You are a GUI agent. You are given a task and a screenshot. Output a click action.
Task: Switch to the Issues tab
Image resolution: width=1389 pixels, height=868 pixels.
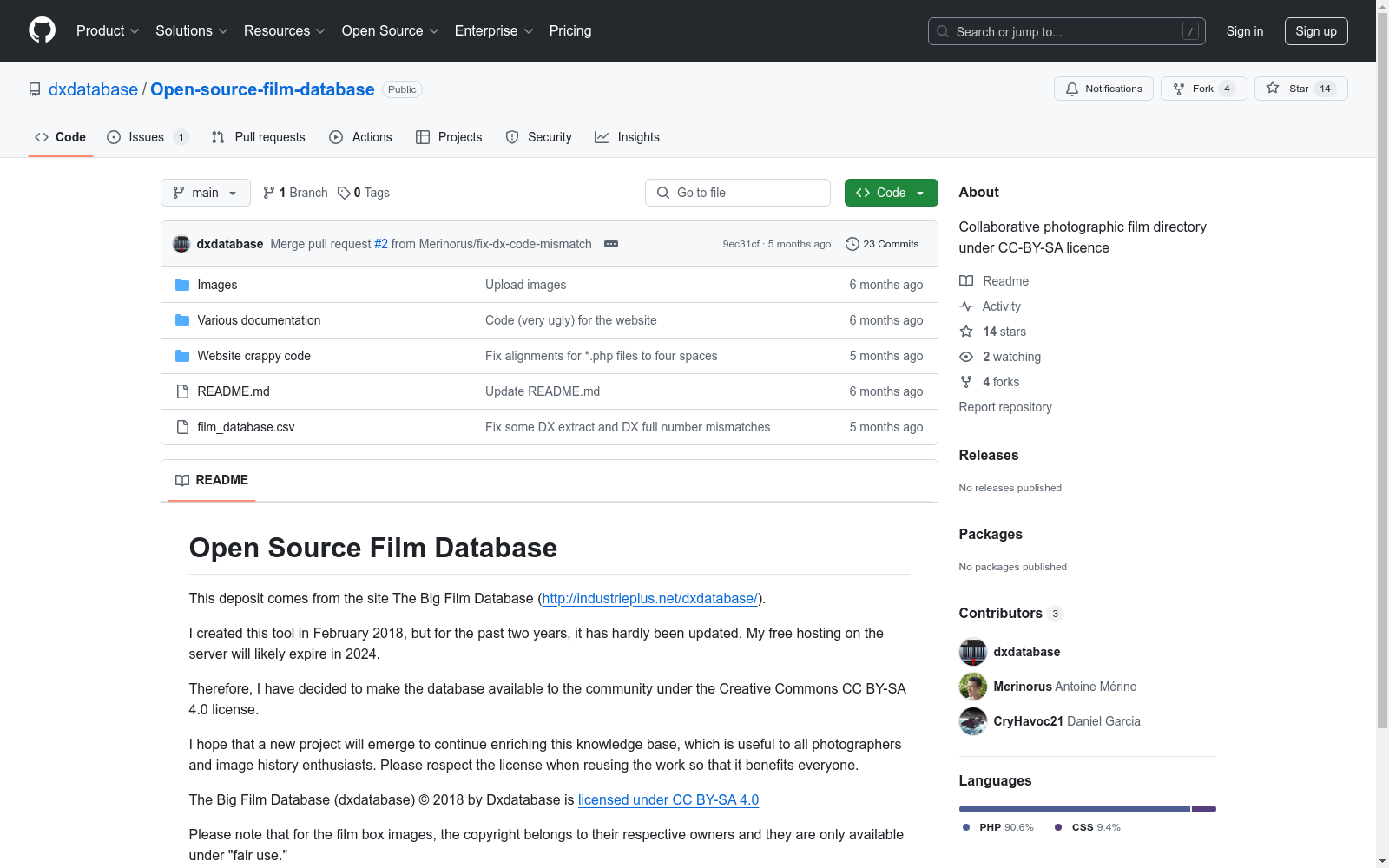pyautogui.click(x=148, y=137)
